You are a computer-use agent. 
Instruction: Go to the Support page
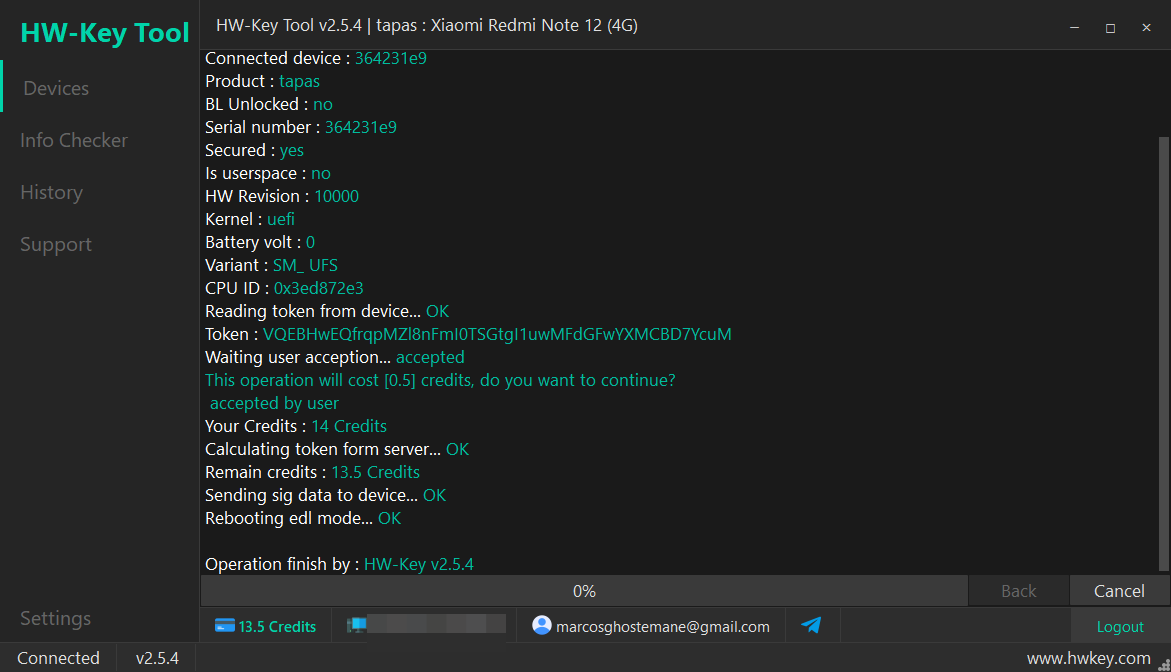56,244
